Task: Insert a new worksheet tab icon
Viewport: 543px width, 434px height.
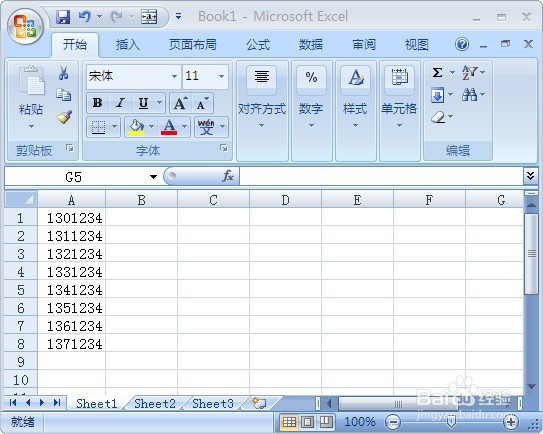Action: [259, 403]
